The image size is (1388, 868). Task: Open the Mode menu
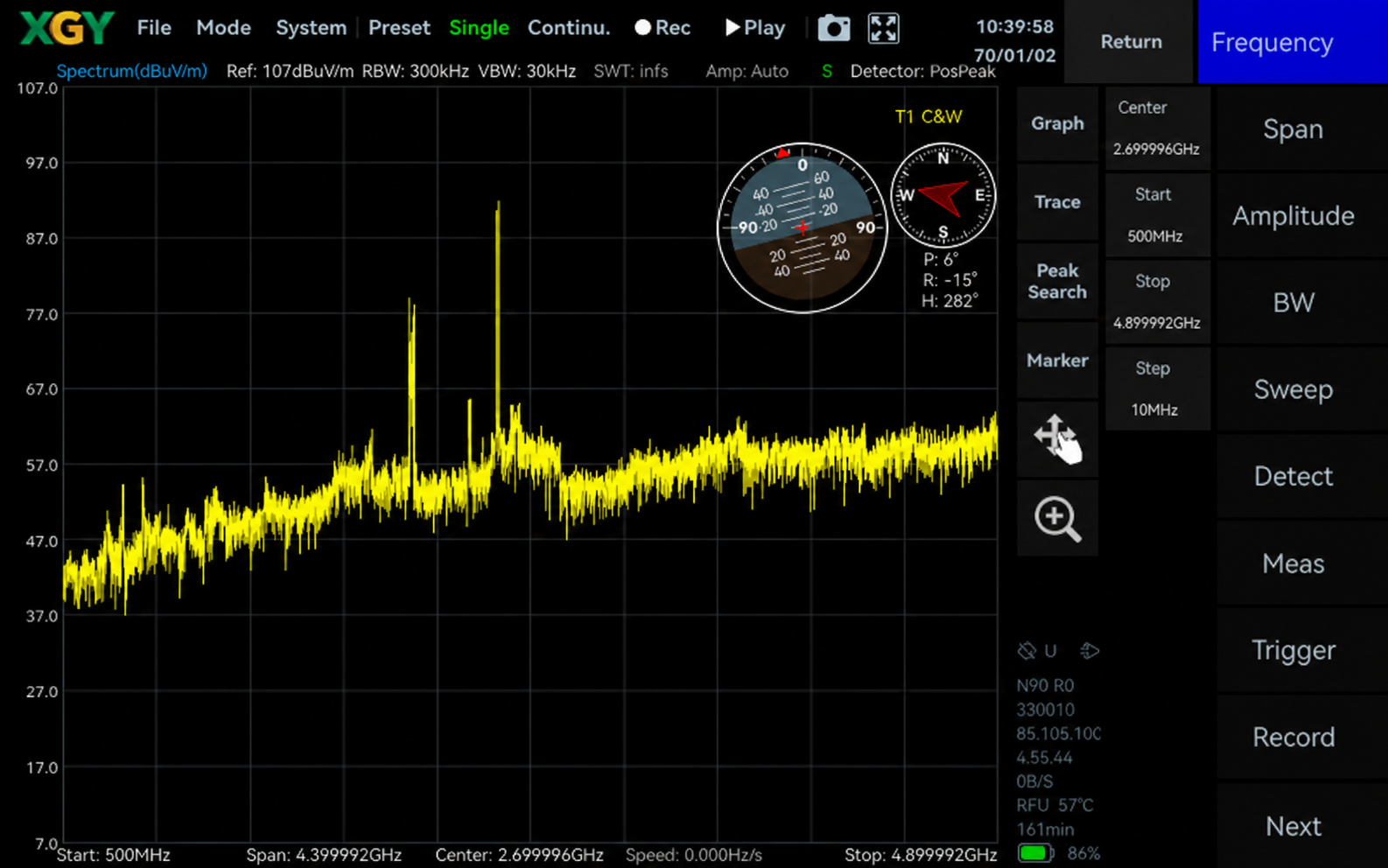click(223, 28)
